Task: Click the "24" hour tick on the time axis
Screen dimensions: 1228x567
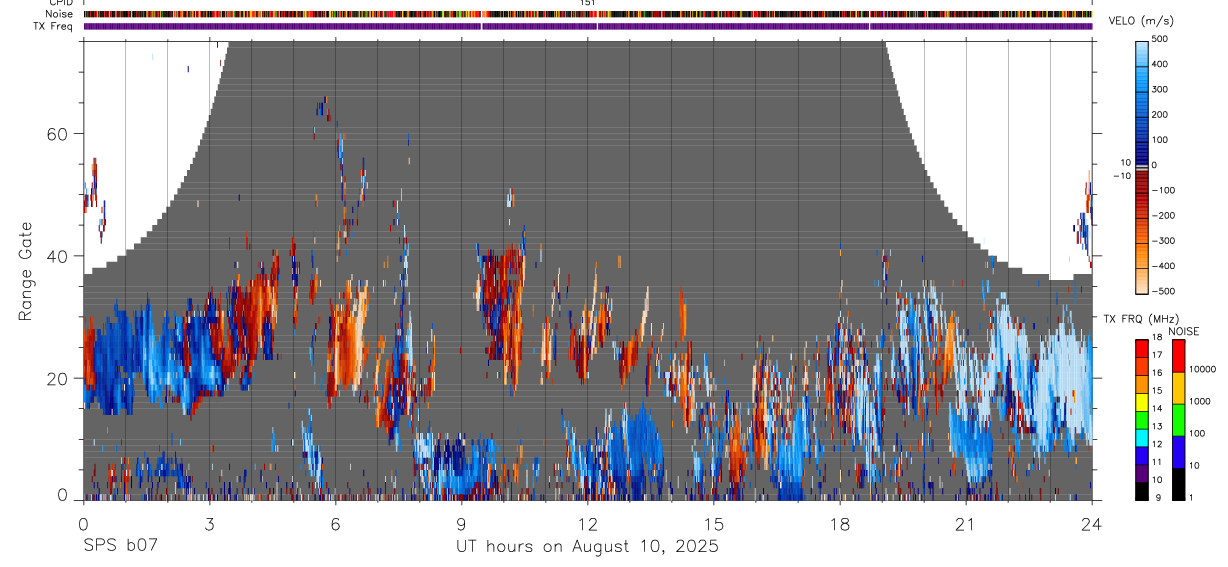Action: click(x=1092, y=524)
